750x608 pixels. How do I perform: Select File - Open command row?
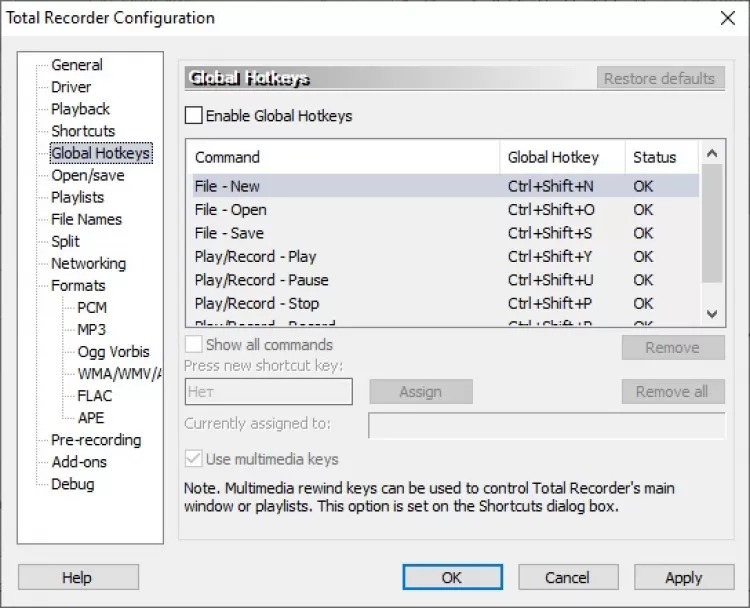point(446,210)
